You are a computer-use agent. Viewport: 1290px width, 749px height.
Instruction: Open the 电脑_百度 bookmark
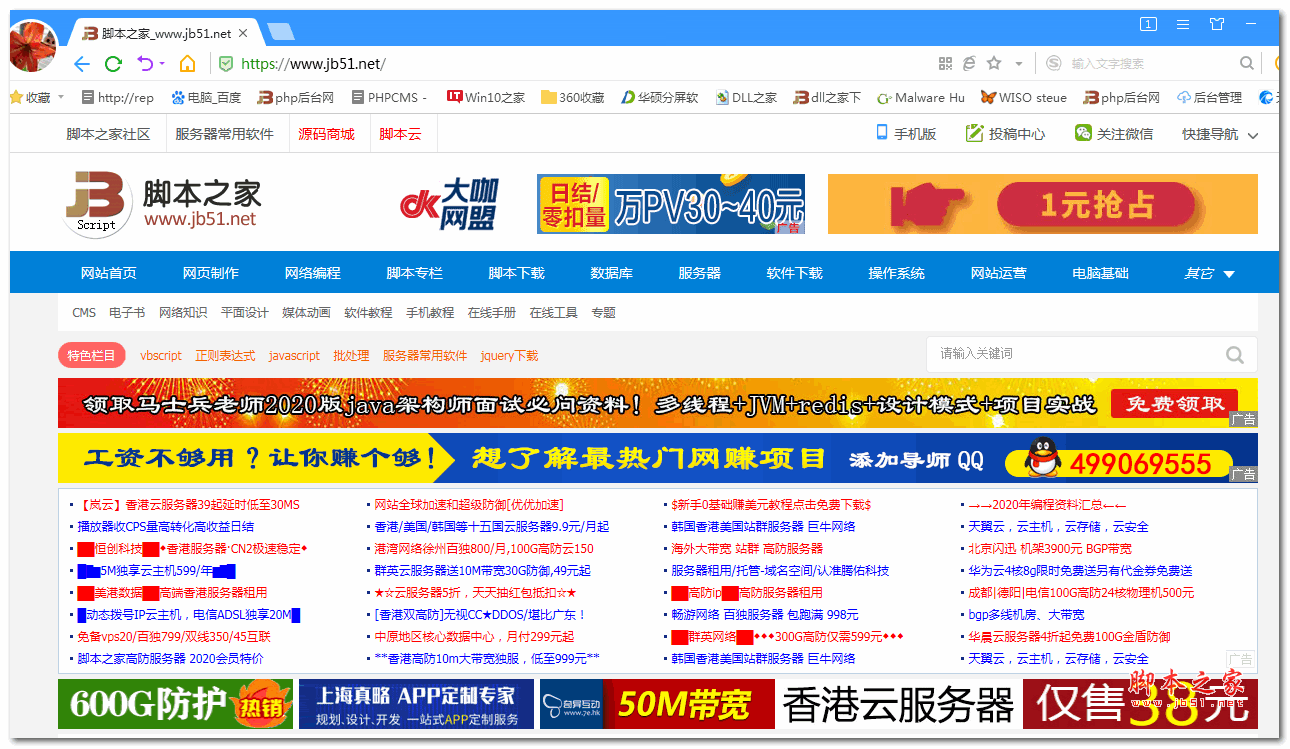tap(206, 97)
